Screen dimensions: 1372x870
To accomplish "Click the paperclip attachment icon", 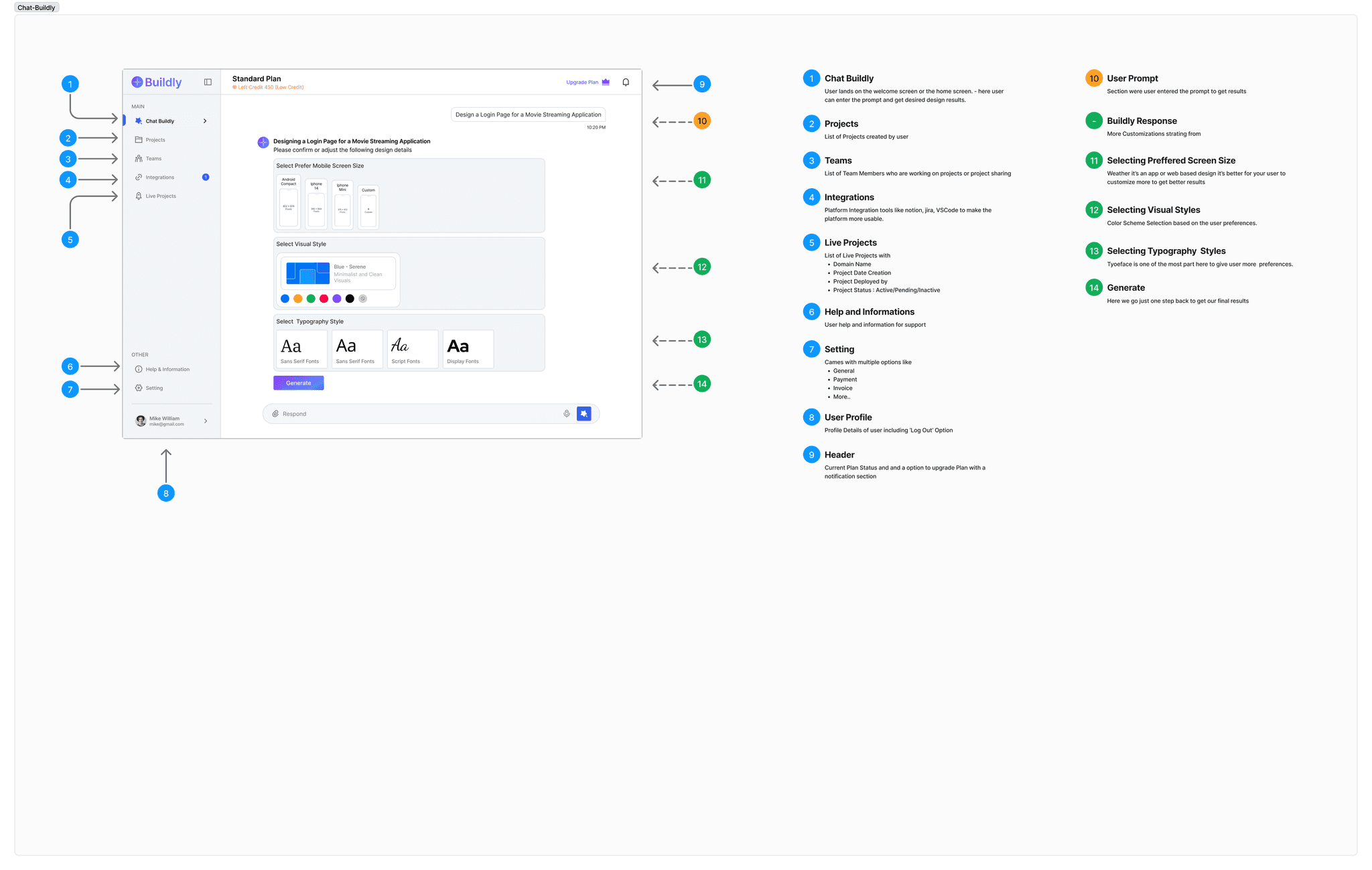I will (275, 414).
